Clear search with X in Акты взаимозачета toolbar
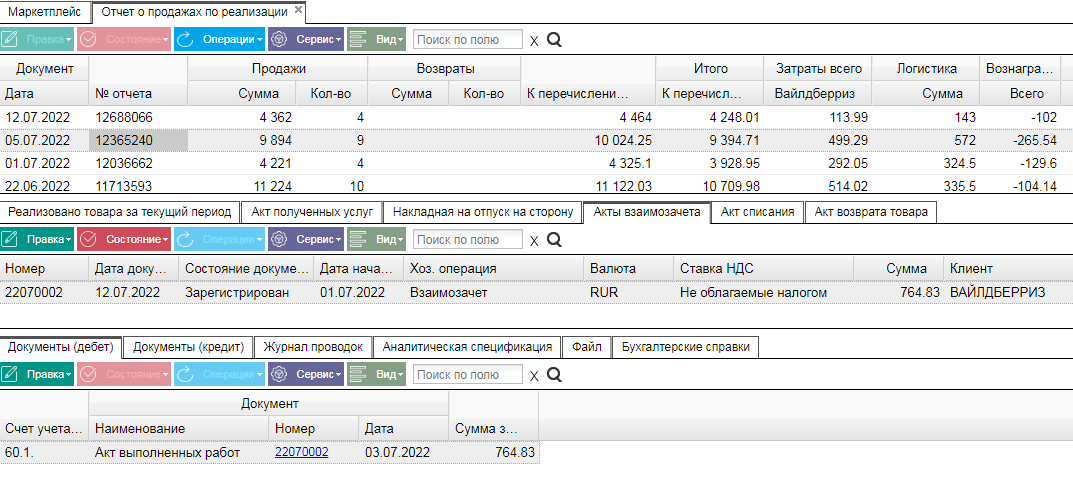This screenshot has height=477, width=1073. click(534, 240)
